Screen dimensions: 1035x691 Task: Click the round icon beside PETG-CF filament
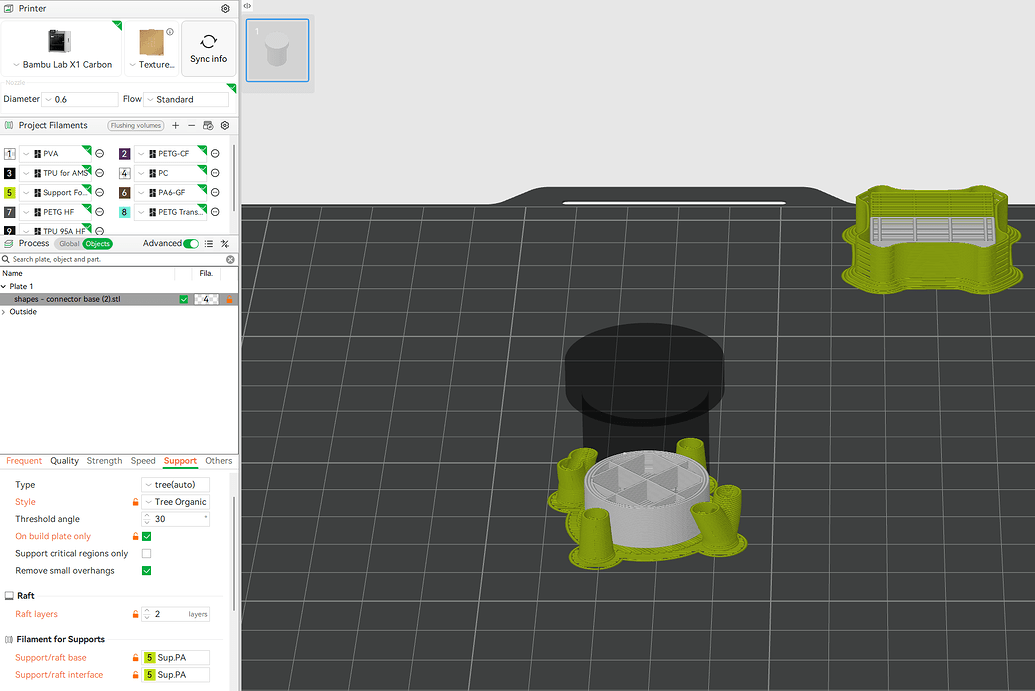(x=215, y=154)
